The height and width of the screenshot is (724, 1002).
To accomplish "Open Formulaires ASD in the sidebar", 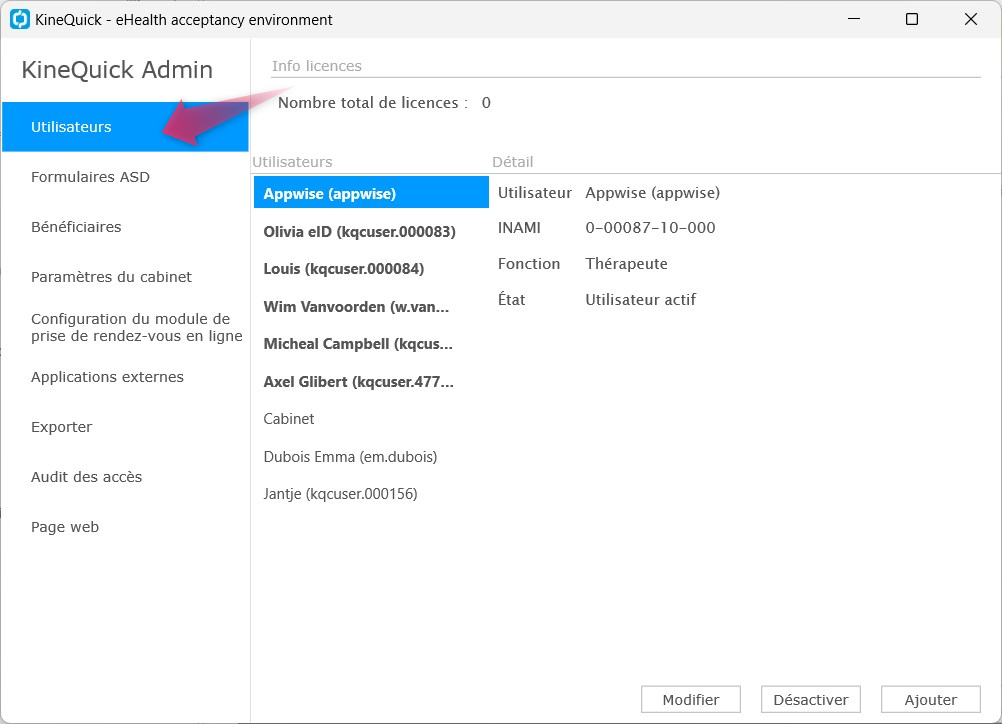I will (90, 177).
